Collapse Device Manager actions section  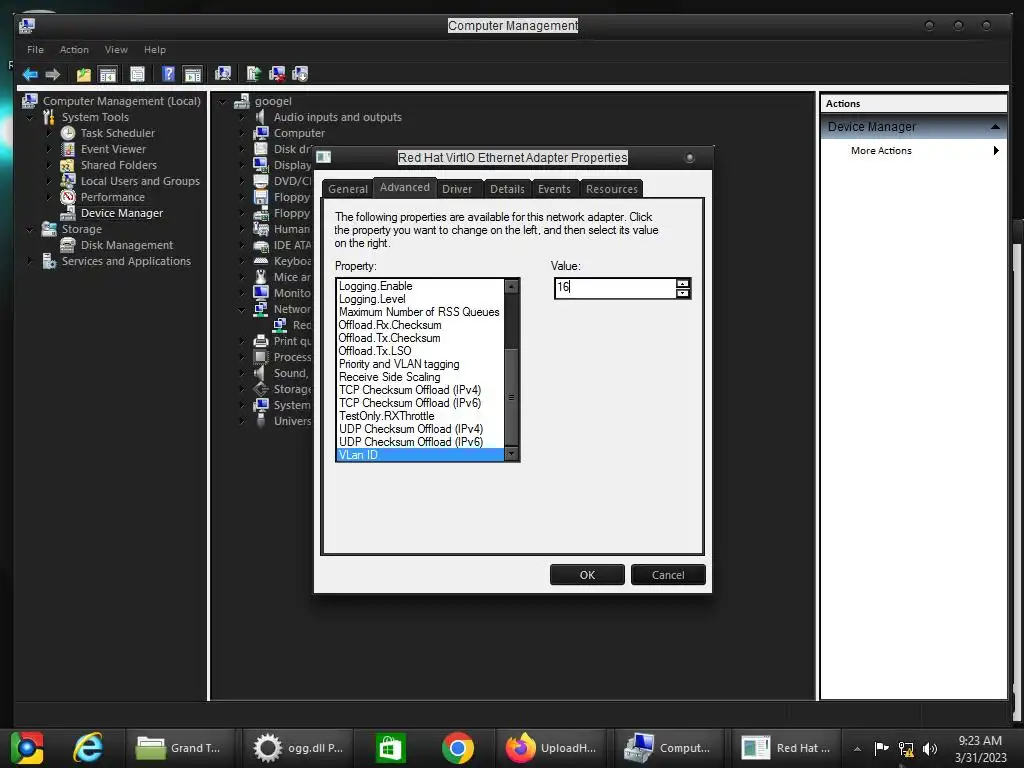point(995,127)
